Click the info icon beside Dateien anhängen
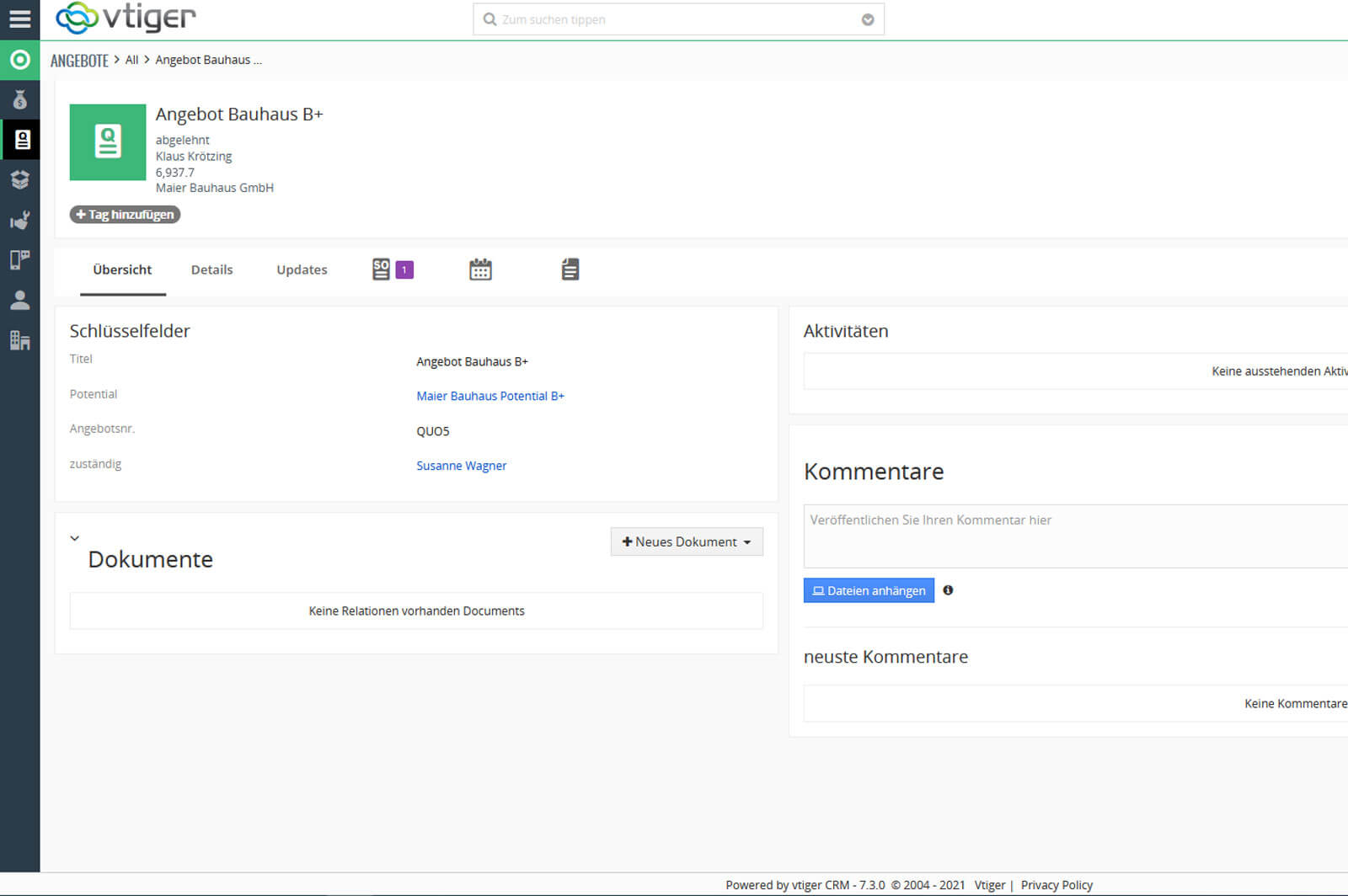Image resolution: width=1348 pixels, height=896 pixels. coord(948,590)
